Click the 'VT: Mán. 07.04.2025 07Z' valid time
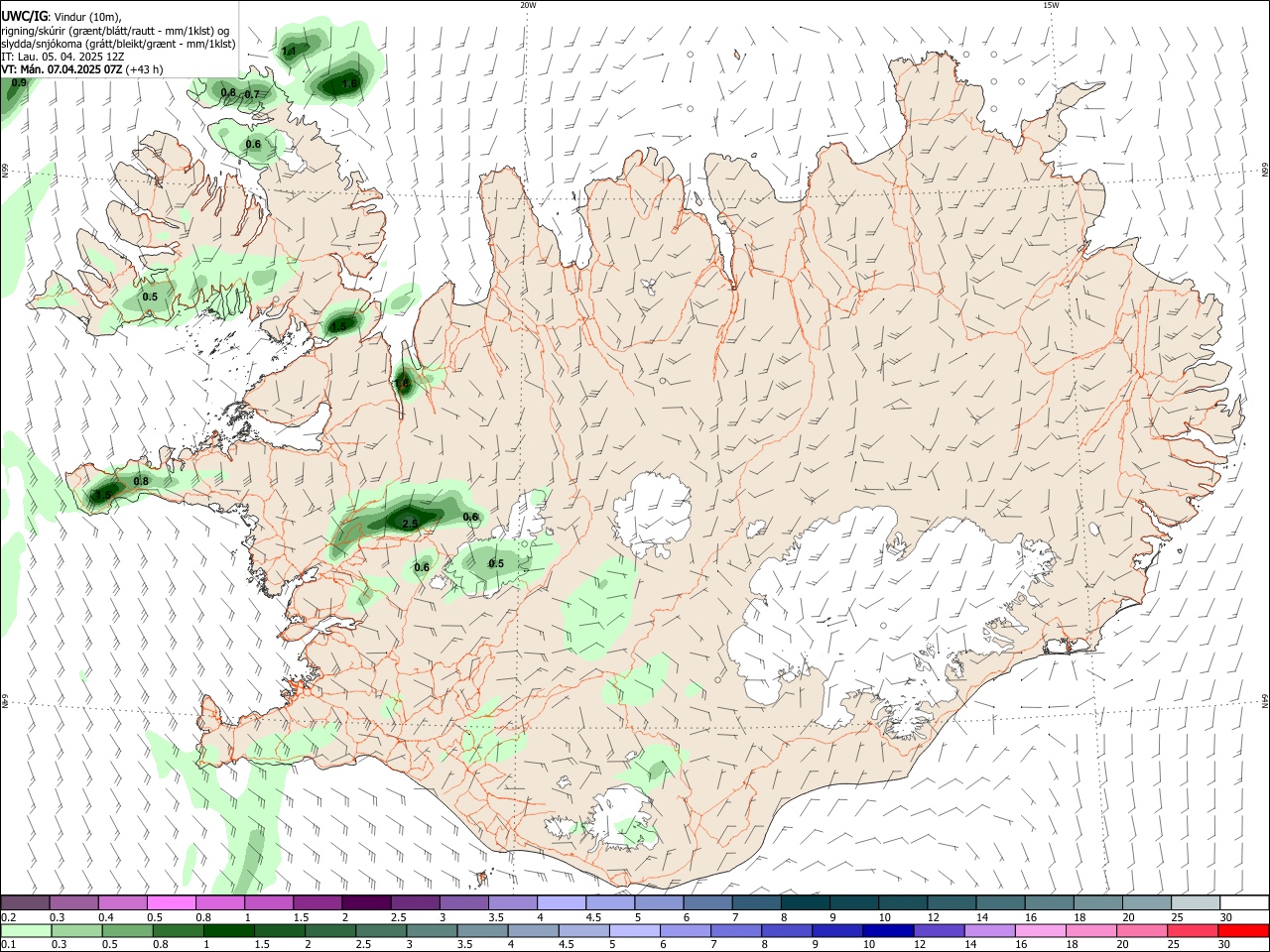1270x952 pixels. tap(62, 69)
